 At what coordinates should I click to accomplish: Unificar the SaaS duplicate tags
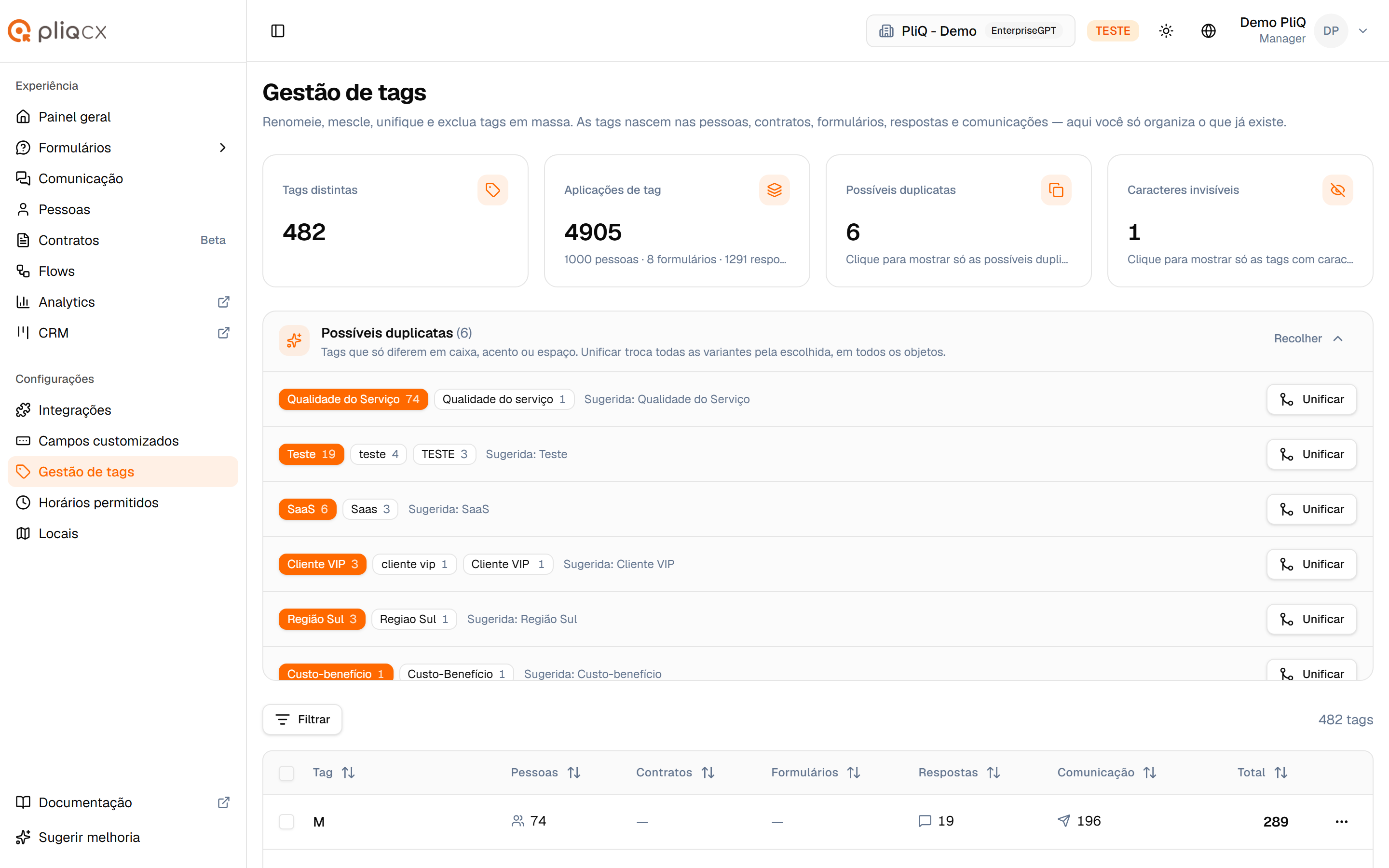1311,509
